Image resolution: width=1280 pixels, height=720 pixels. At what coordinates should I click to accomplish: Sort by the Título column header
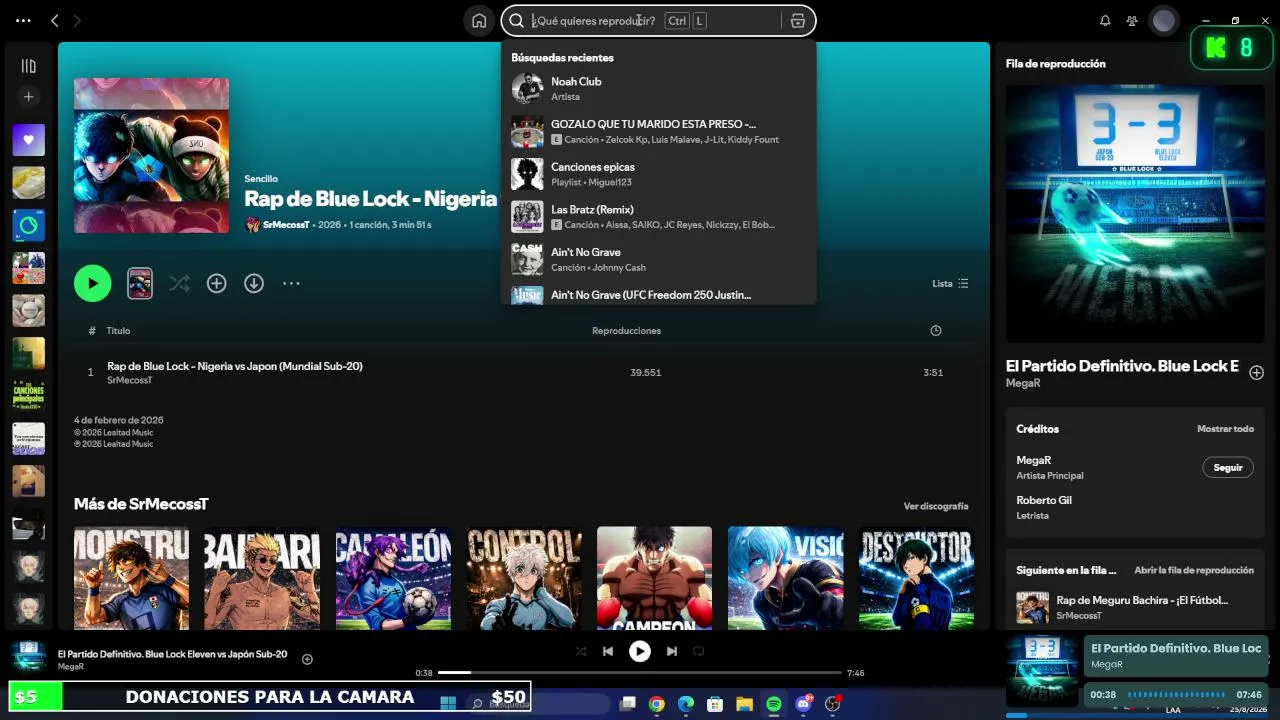click(x=118, y=331)
